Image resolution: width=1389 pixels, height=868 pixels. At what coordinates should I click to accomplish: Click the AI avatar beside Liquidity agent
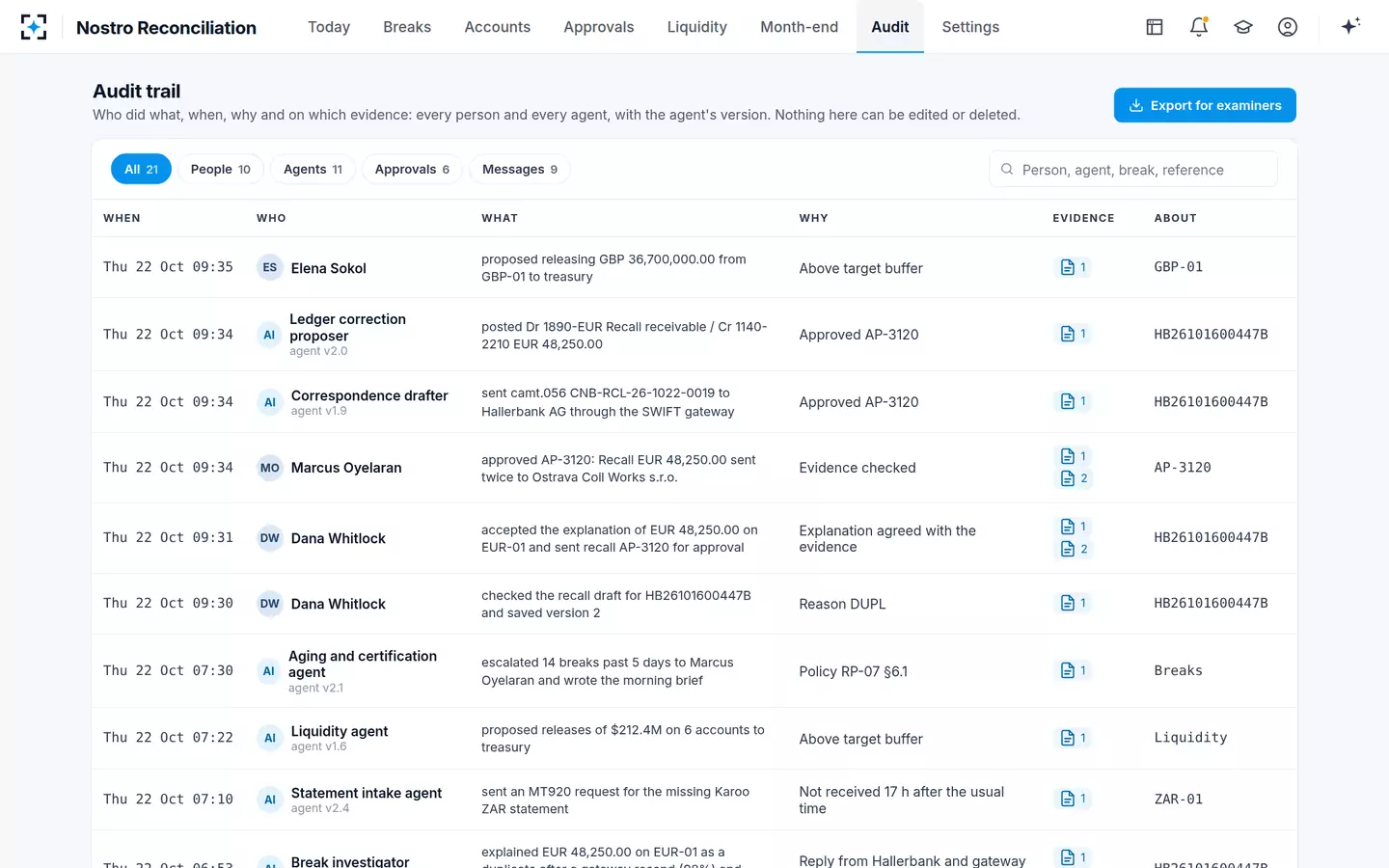pyautogui.click(x=270, y=739)
